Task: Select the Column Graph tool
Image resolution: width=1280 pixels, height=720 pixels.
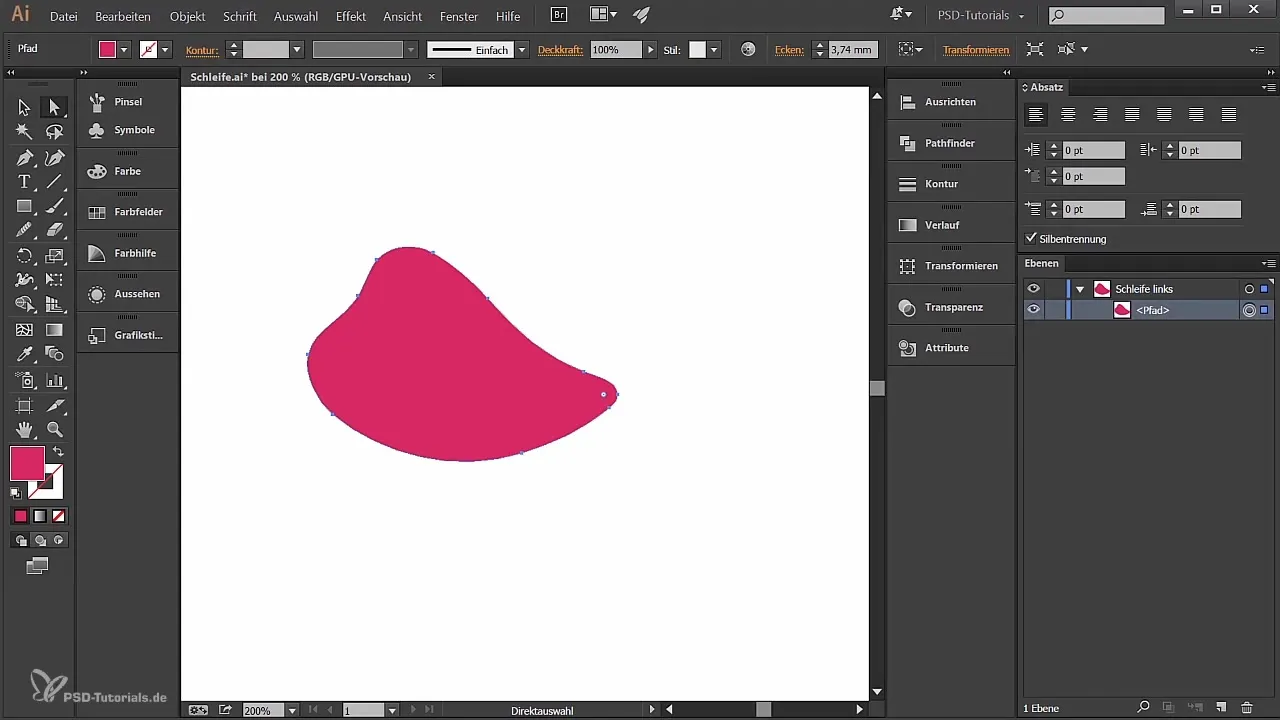Action: click(x=55, y=380)
